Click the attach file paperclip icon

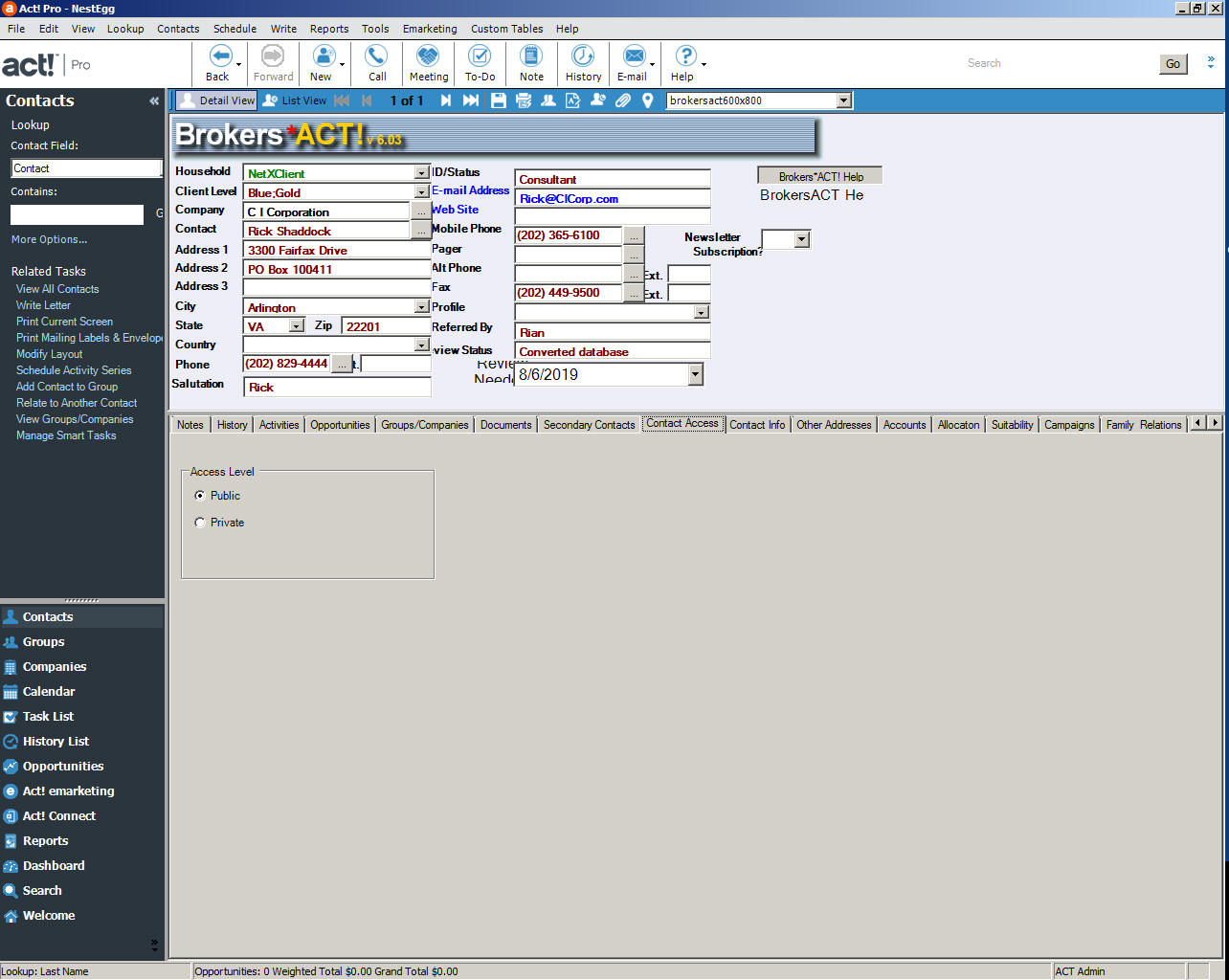pyautogui.click(x=623, y=100)
